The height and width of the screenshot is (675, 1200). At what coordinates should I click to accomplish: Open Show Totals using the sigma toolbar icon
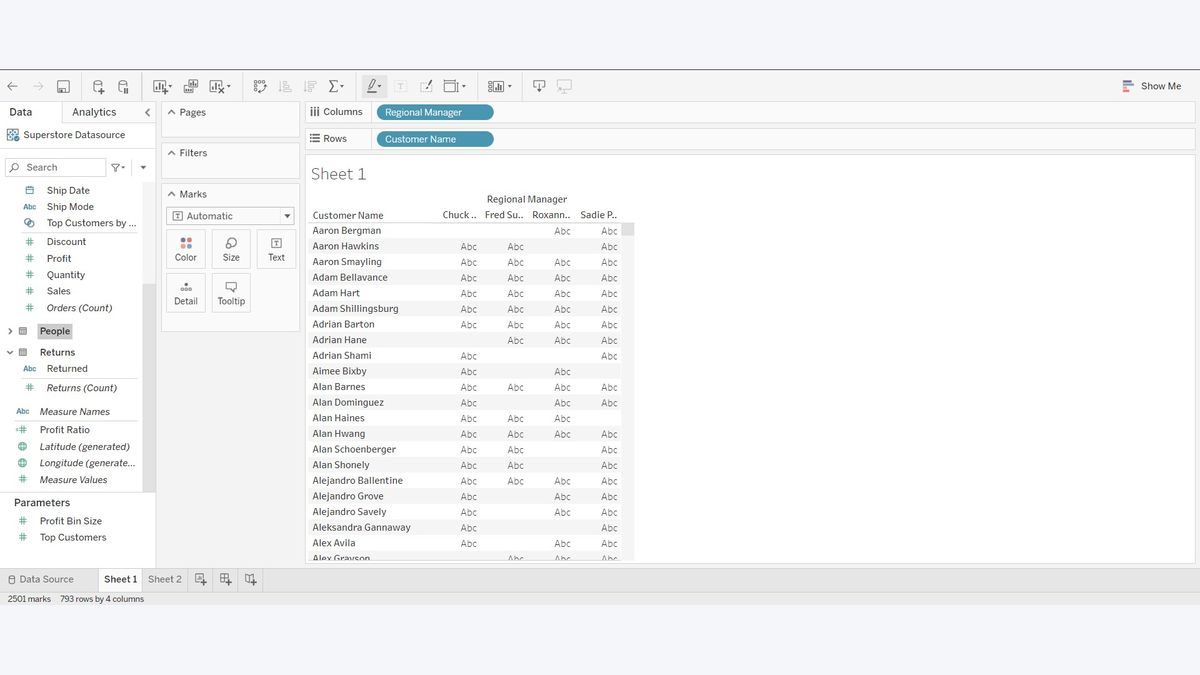pyautogui.click(x=335, y=86)
